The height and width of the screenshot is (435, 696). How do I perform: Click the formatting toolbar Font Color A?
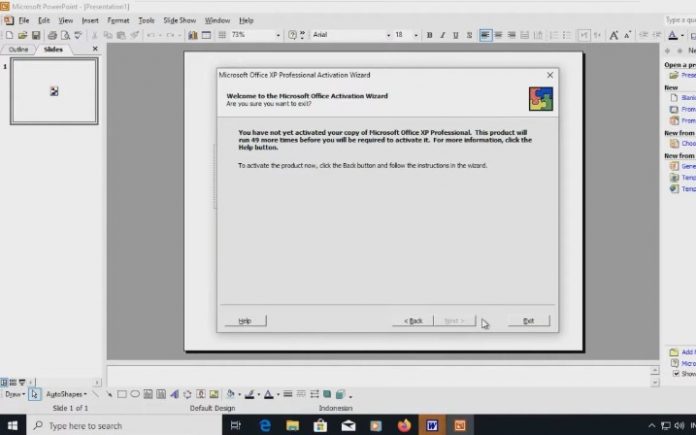673,35
